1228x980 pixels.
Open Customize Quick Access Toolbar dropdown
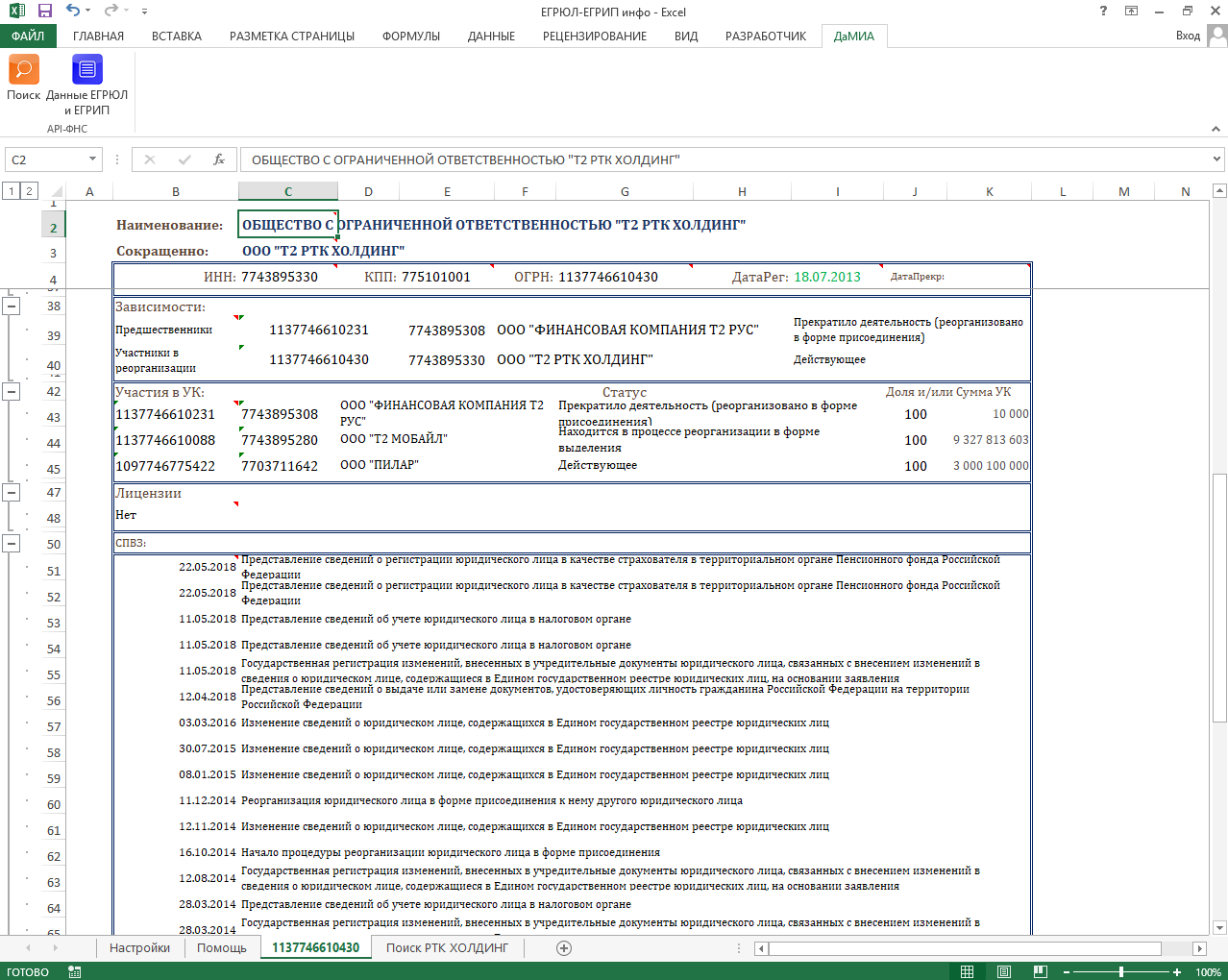[144, 12]
